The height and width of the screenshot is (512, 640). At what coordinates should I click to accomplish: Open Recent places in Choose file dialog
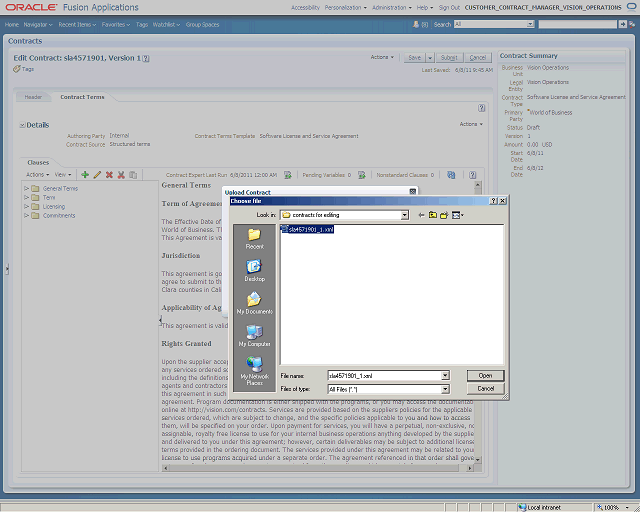(254, 238)
